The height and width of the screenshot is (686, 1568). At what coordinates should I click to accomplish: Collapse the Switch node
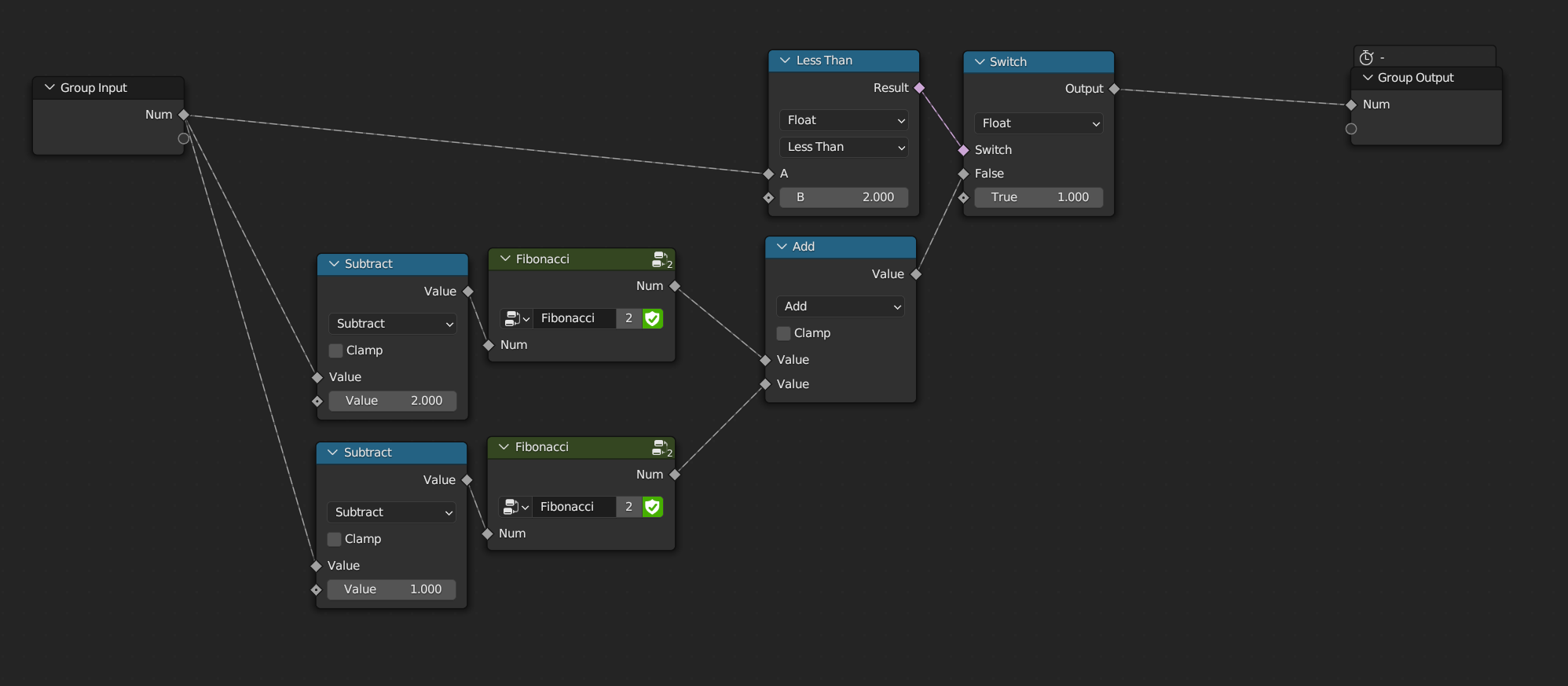point(980,62)
